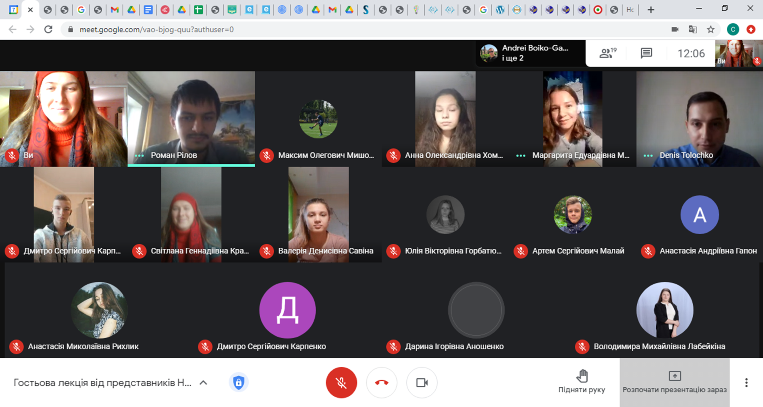
Task: Expand meeting details chevron next to the lecture title
Action: coord(203,383)
